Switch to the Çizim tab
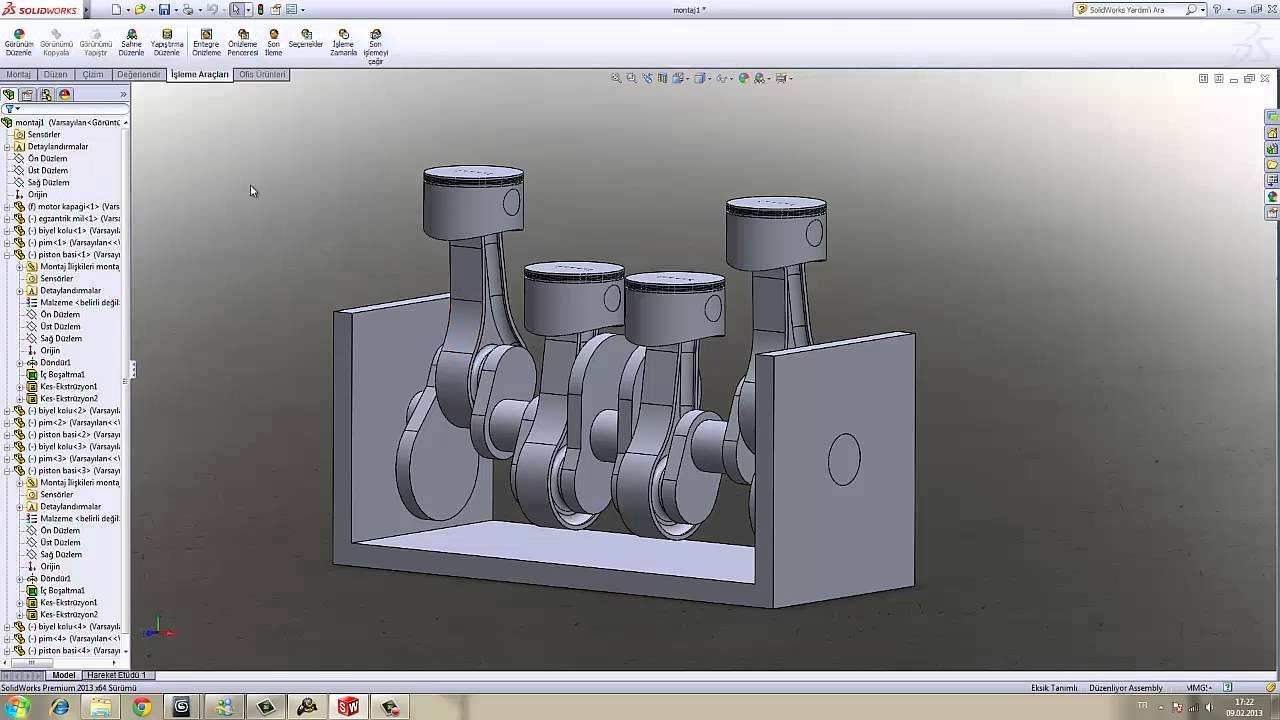Screen dimensions: 1280x720 [x=93, y=74]
